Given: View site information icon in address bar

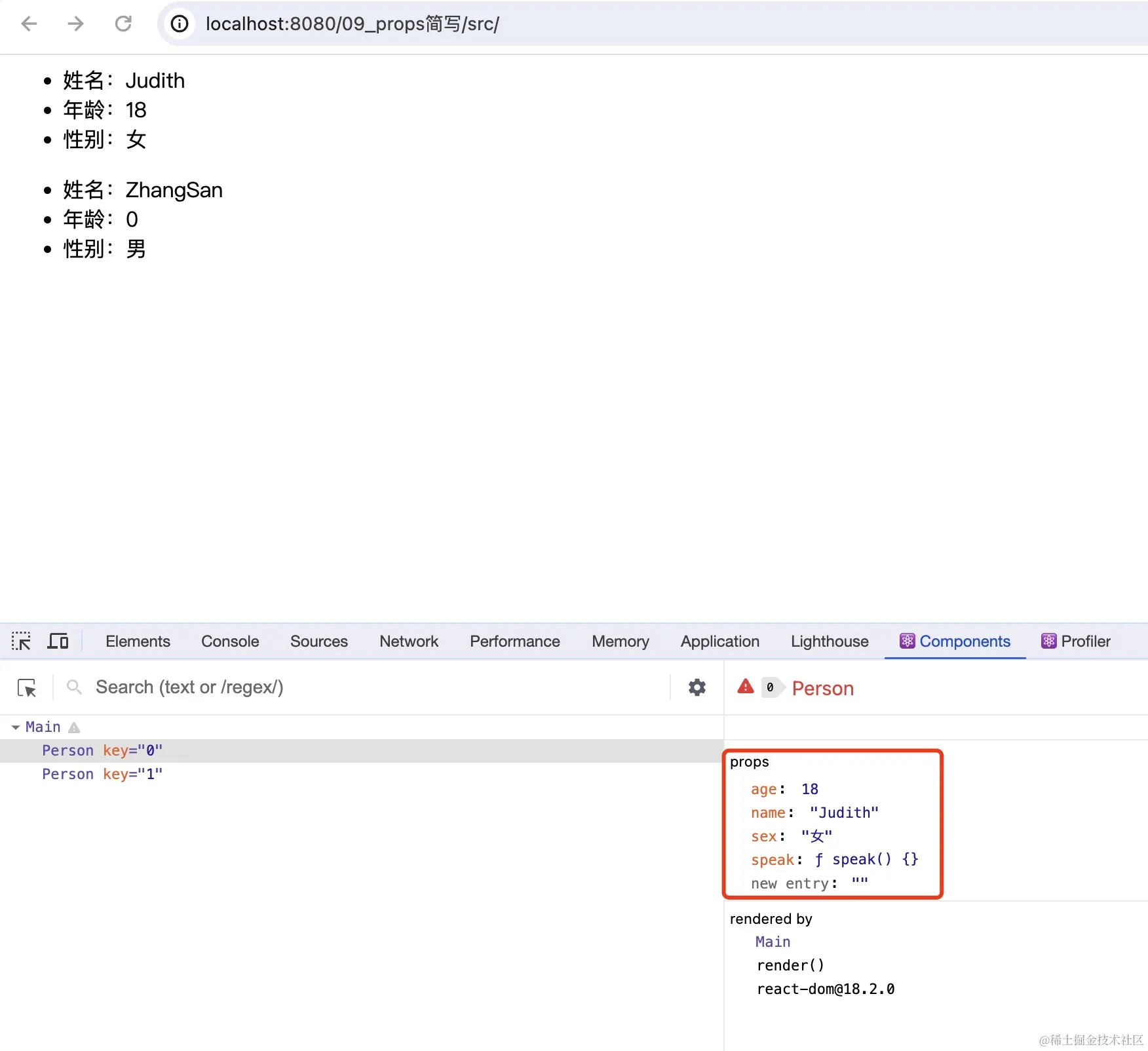Looking at the screenshot, I should 180,24.
